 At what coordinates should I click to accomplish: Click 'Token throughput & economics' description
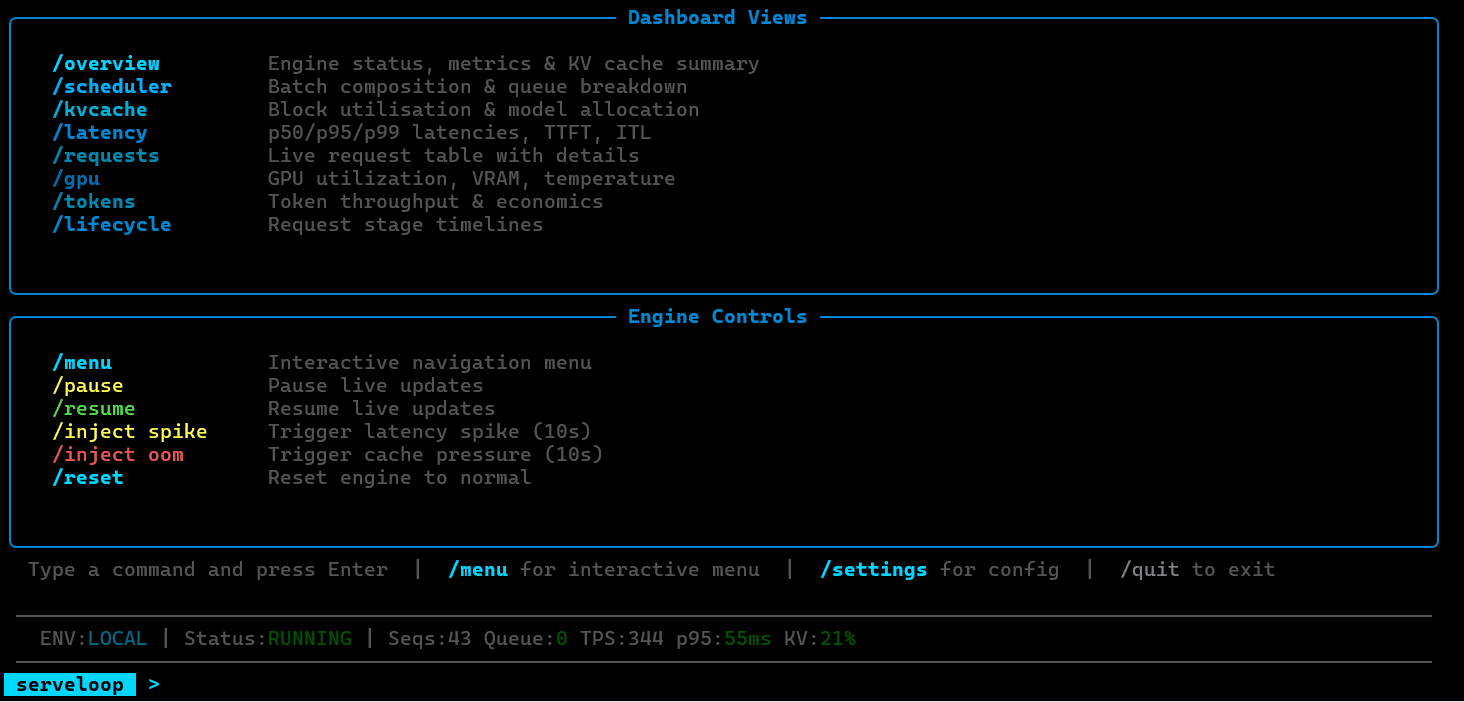click(436, 202)
